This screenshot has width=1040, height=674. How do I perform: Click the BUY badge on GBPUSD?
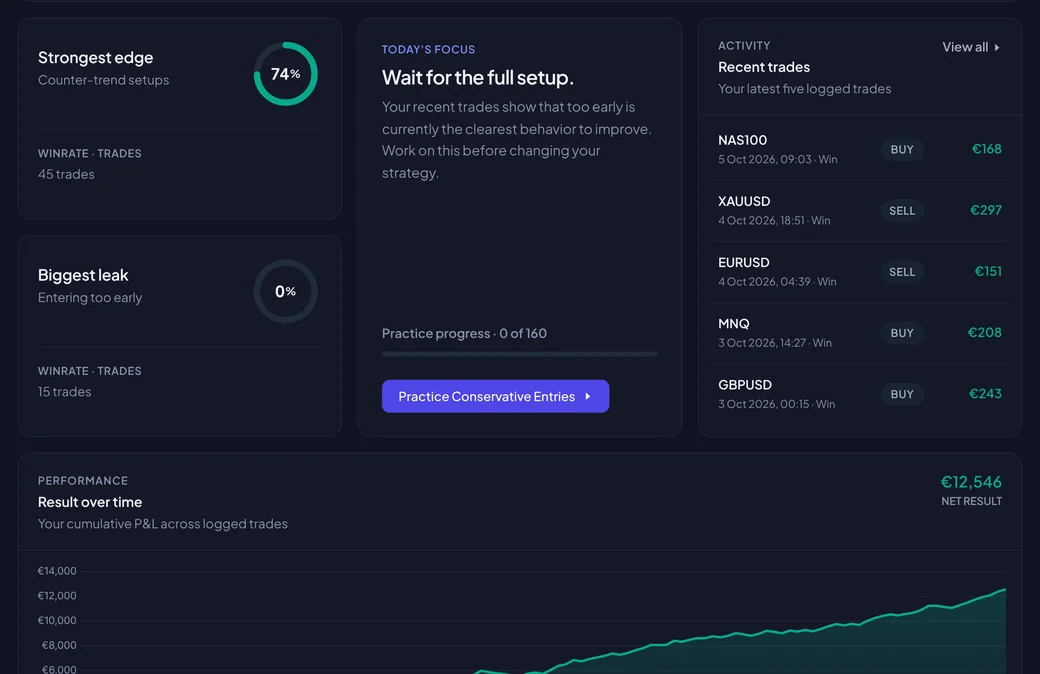pos(902,394)
